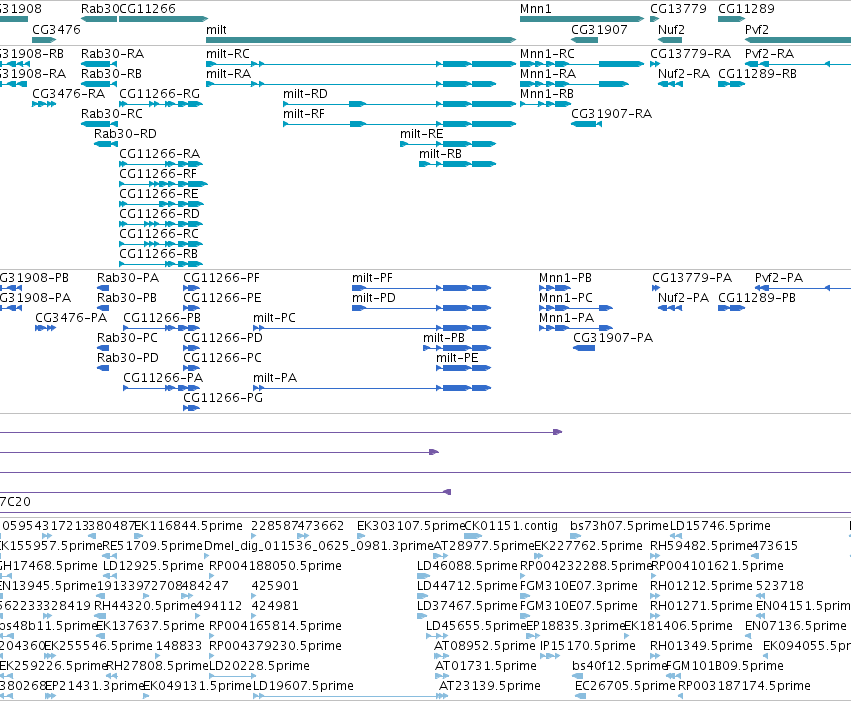
Task: Click transcript CG11266-RB
Action: point(161,264)
